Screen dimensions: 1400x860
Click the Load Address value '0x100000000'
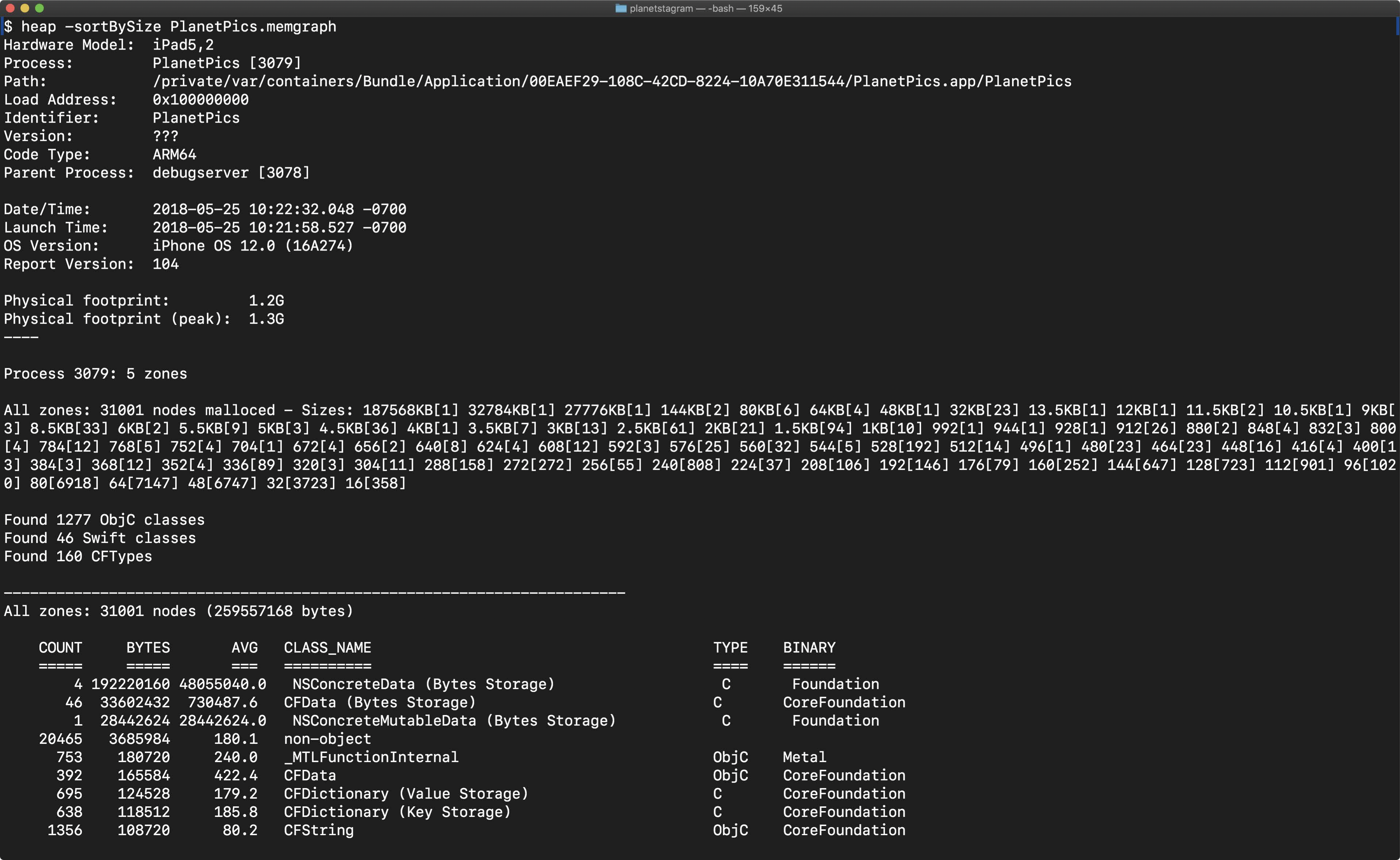pyautogui.click(x=201, y=100)
